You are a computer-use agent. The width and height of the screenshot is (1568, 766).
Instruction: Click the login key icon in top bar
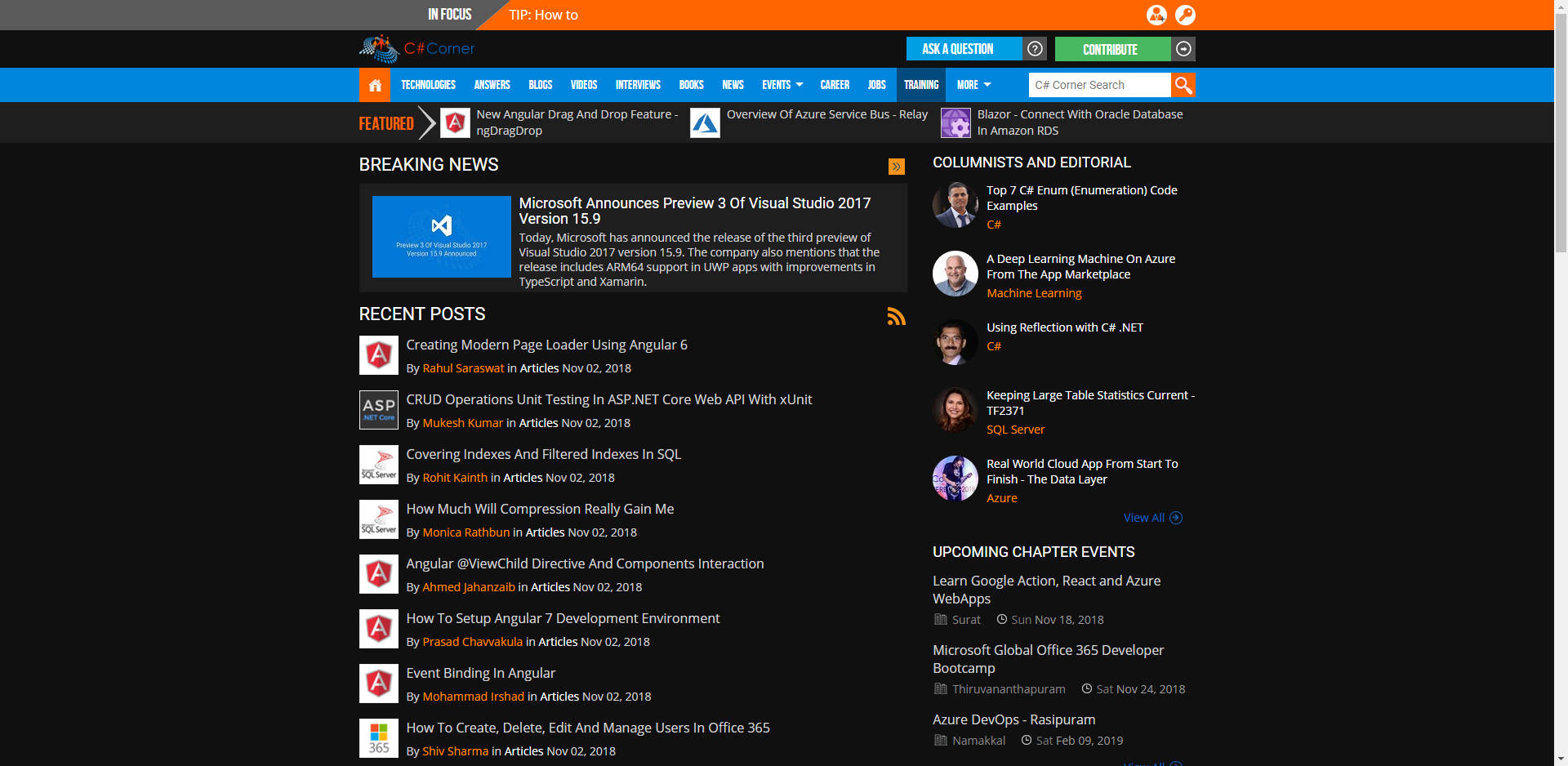(1185, 15)
